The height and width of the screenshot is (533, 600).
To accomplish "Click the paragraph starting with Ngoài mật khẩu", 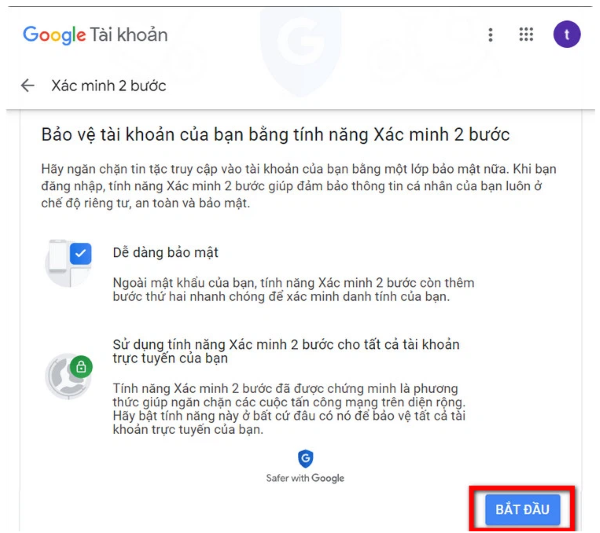I will (293, 290).
